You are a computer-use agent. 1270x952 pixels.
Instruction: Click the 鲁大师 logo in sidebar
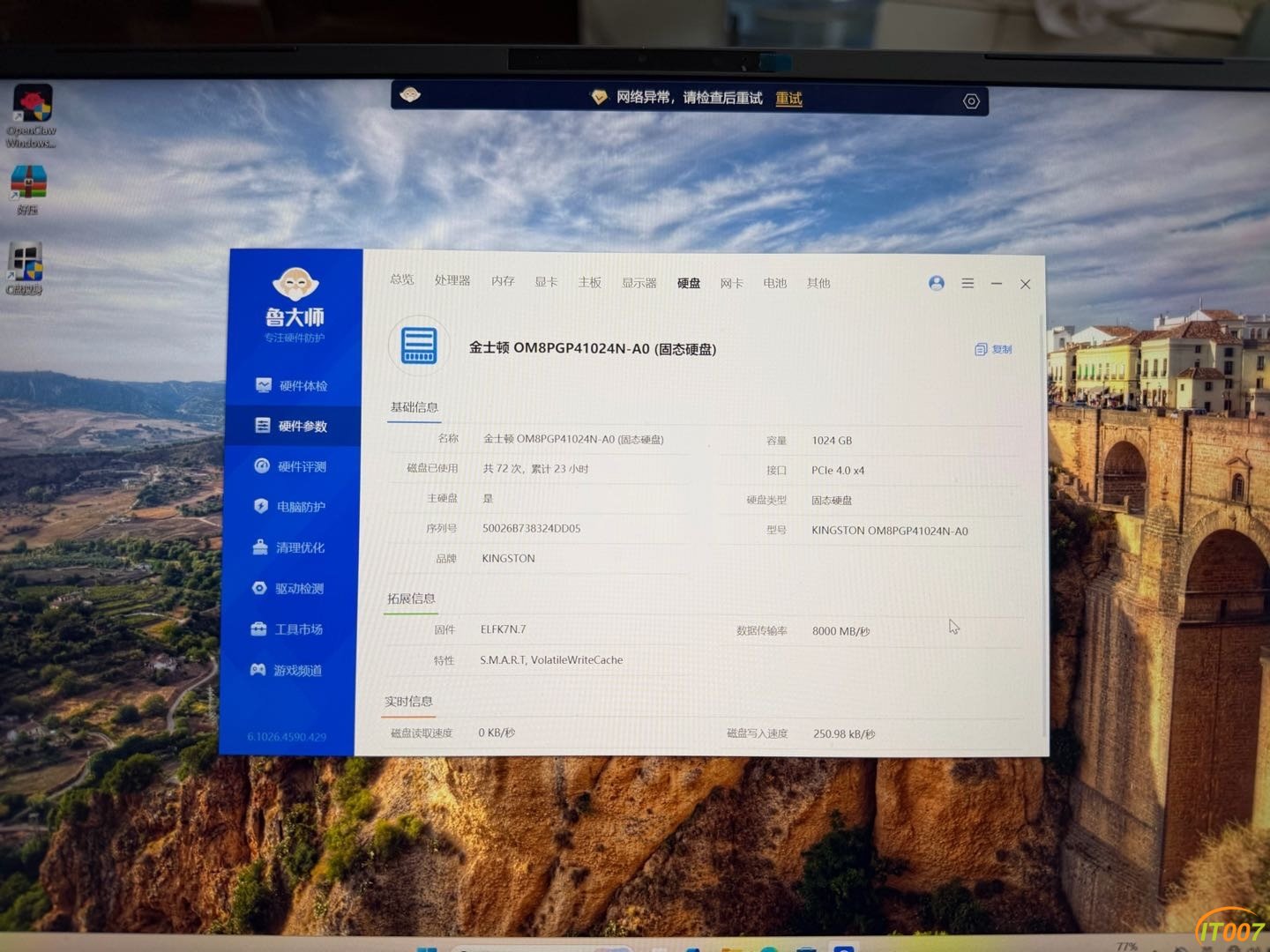tap(295, 305)
